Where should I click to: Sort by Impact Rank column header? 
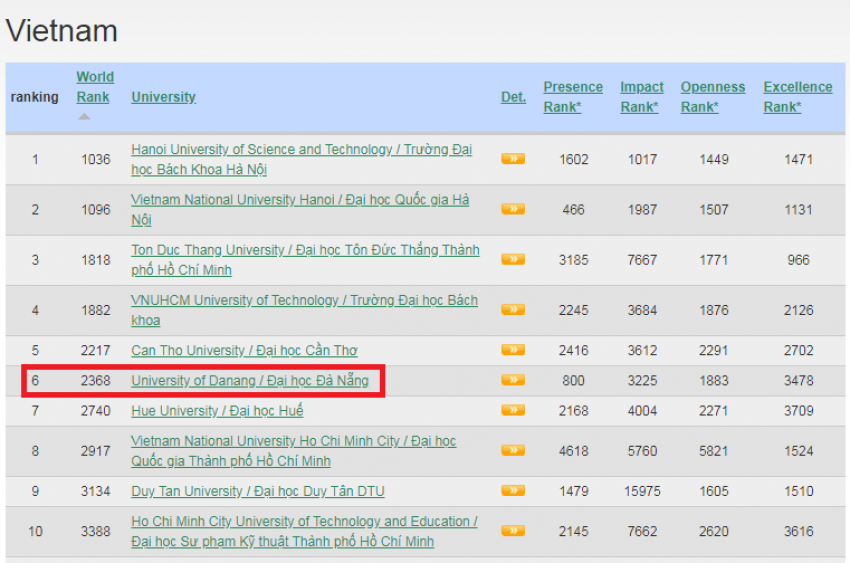click(641, 97)
